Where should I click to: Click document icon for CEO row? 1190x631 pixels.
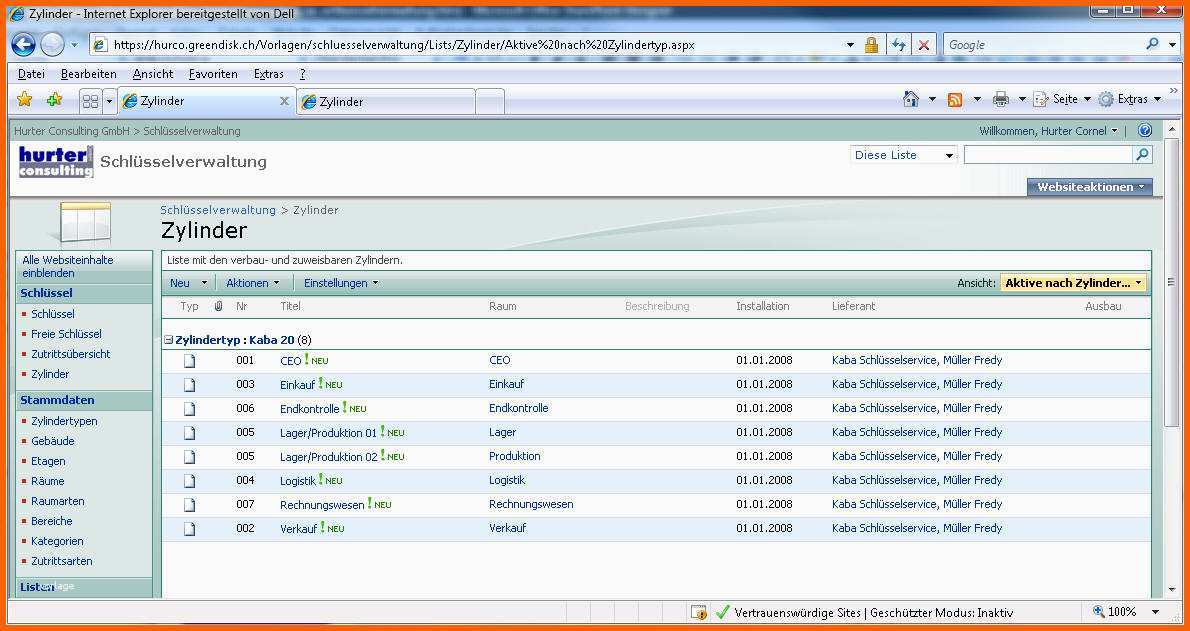click(189, 361)
